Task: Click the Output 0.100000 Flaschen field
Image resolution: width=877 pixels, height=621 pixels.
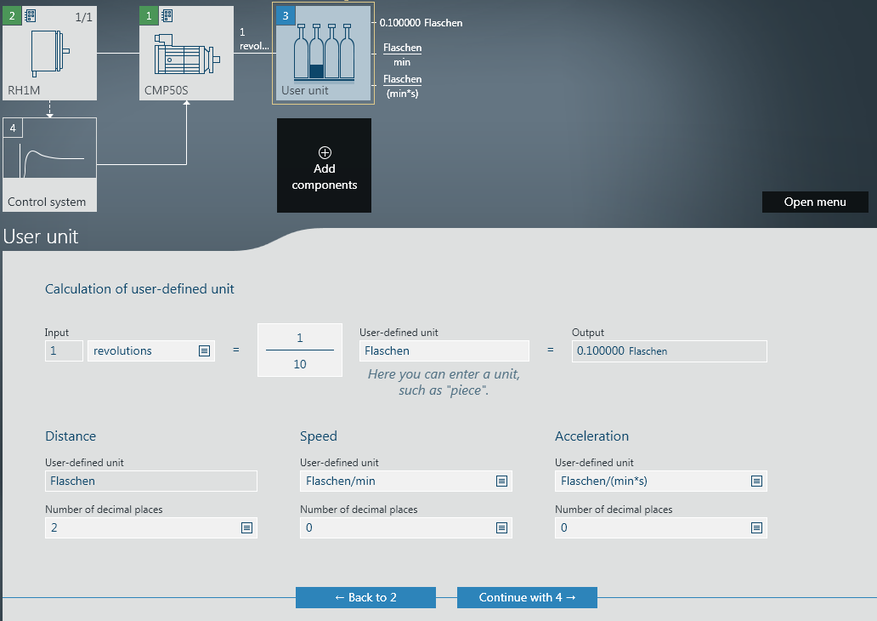Action: tap(669, 351)
